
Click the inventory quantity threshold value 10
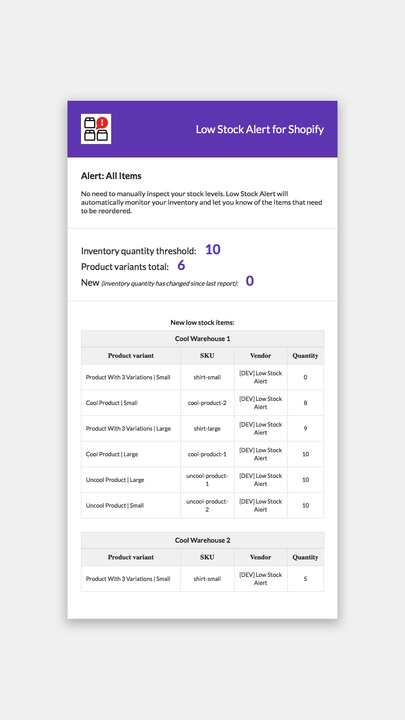click(x=213, y=249)
